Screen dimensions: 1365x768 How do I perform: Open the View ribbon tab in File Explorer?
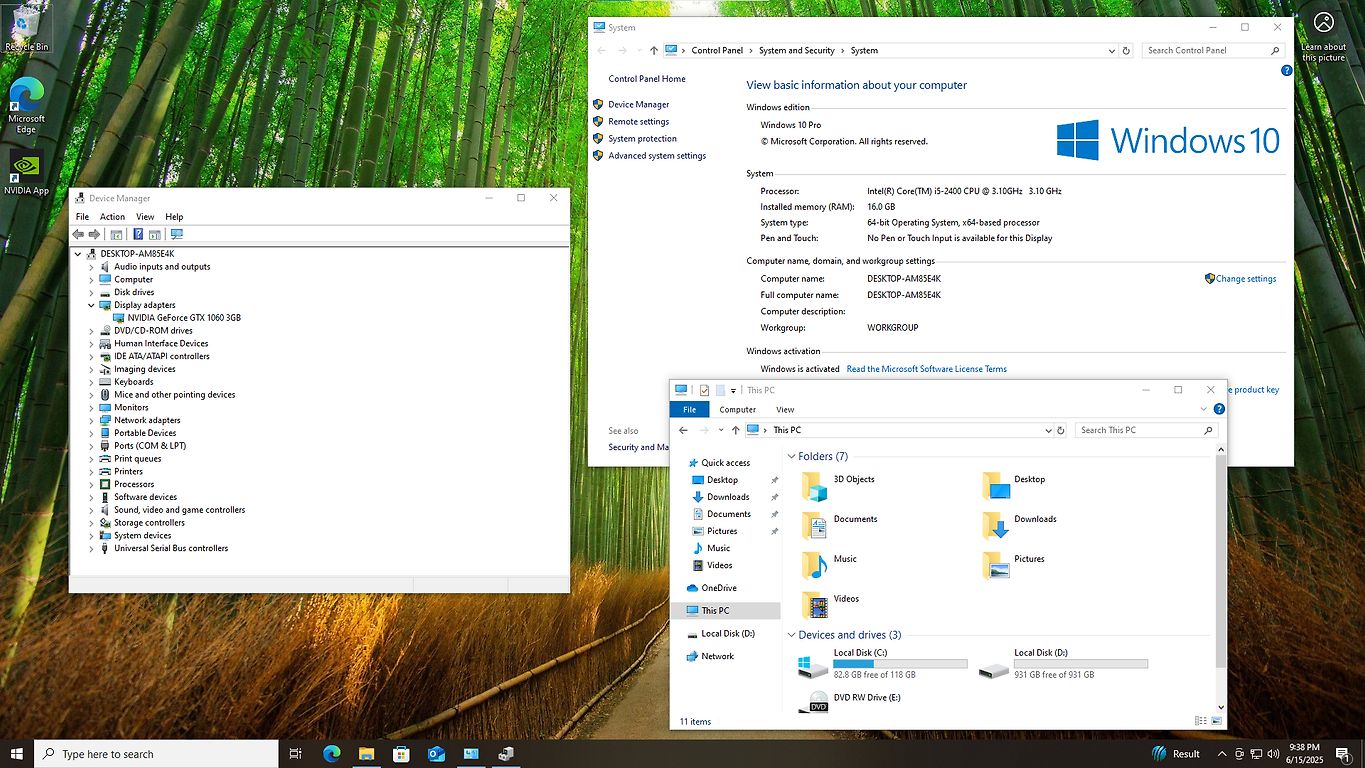pos(785,409)
